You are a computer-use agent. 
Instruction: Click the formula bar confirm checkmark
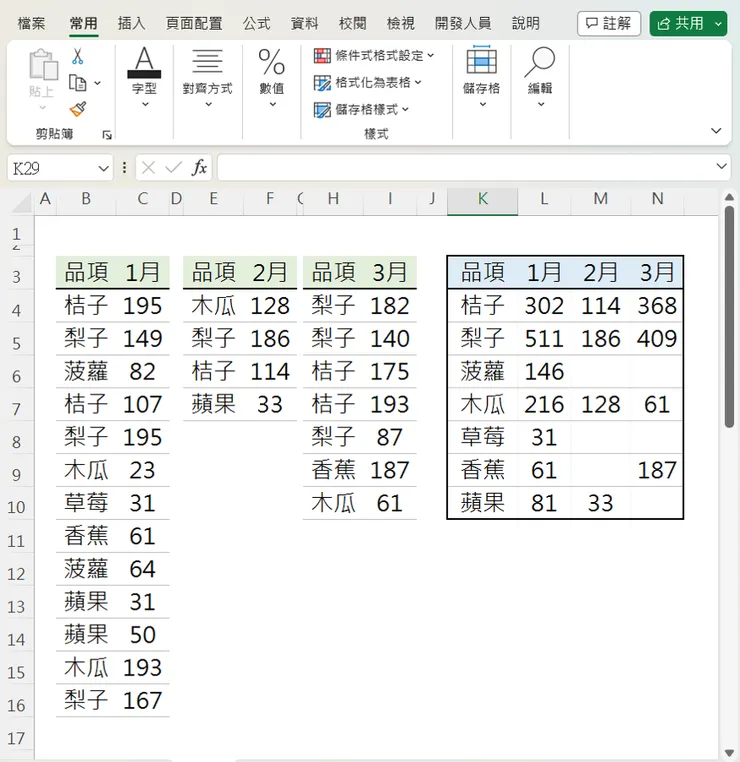[x=173, y=168]
